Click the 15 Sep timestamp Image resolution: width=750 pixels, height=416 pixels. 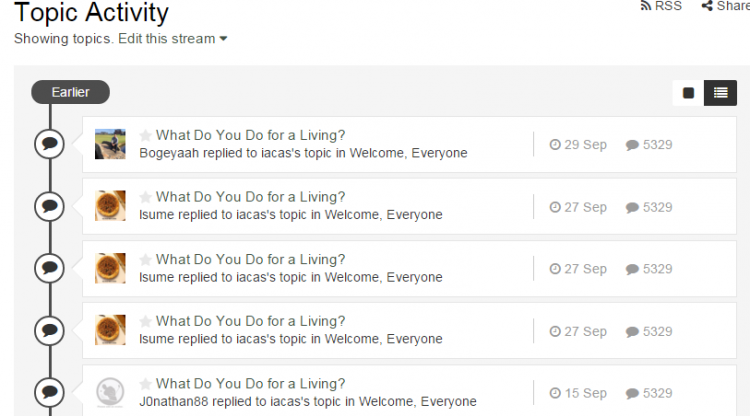(x=578, y=393)
